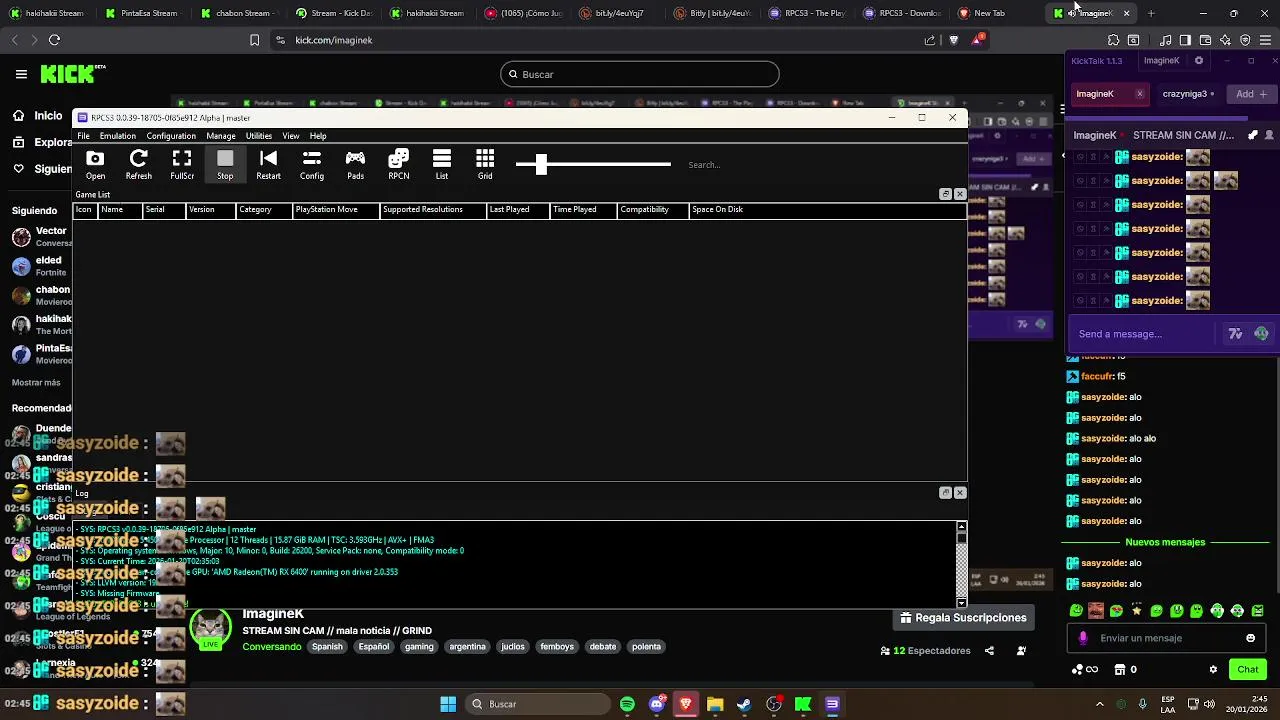Open the Kick hamburger sidebar menu

click(21, 74)
